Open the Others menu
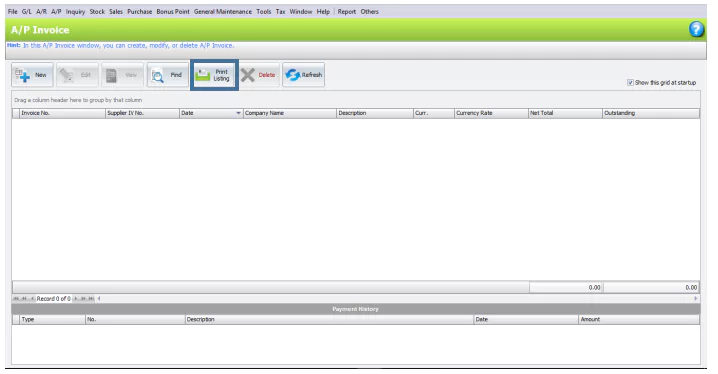This screenshot has height=374, width=718. [x=369, y=11]
